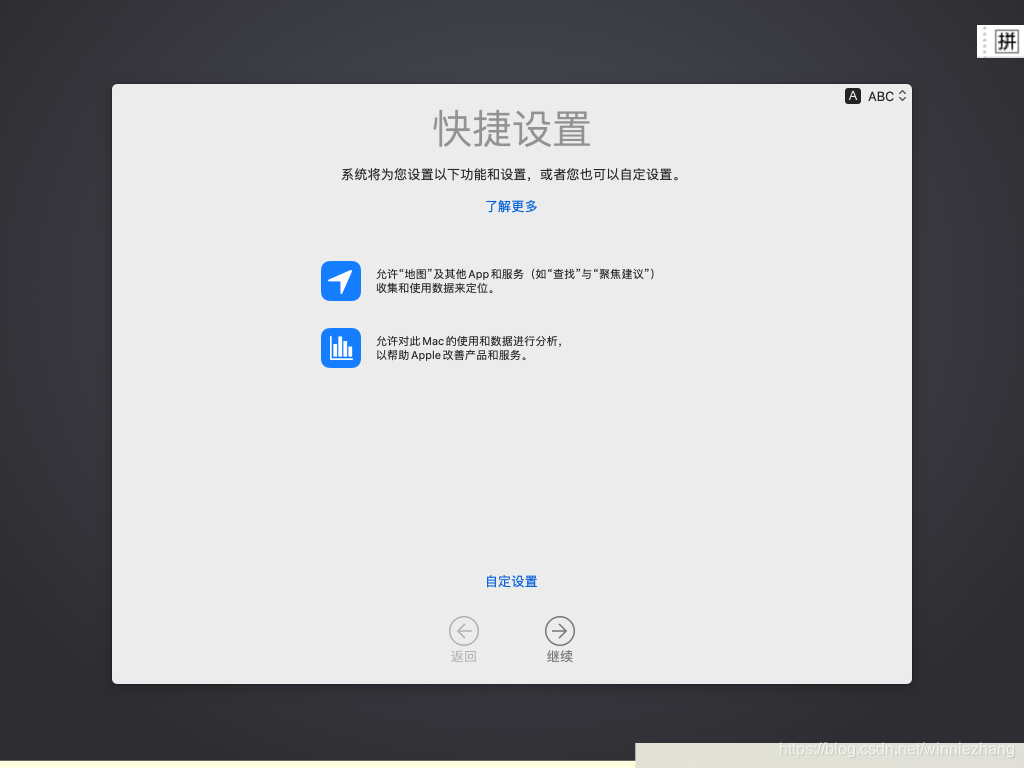The image size is (1024, 768).
Task: Click the Back arrow button
Action: click(464, 631)
